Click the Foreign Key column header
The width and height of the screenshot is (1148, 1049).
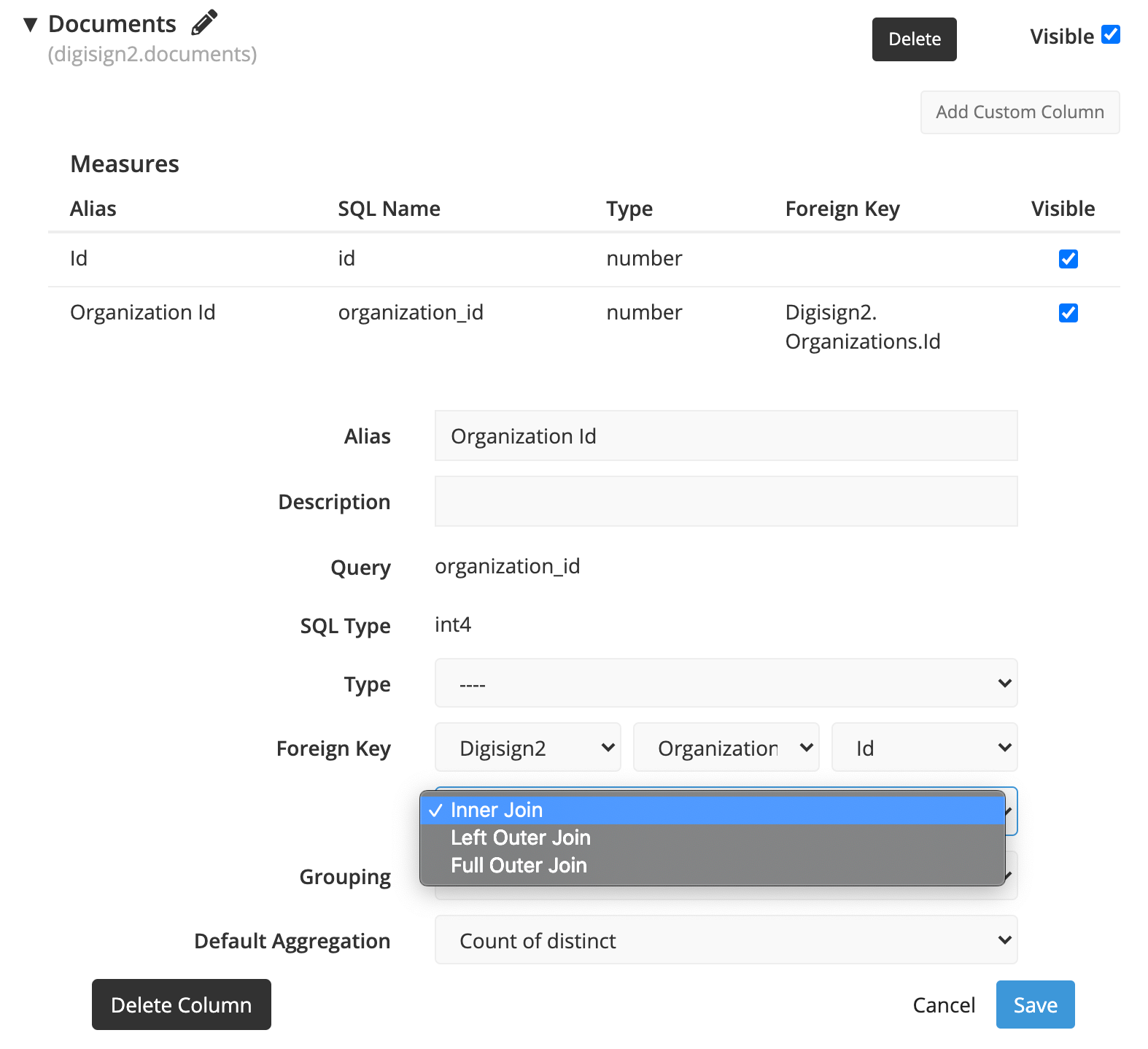tap(842, 209)
